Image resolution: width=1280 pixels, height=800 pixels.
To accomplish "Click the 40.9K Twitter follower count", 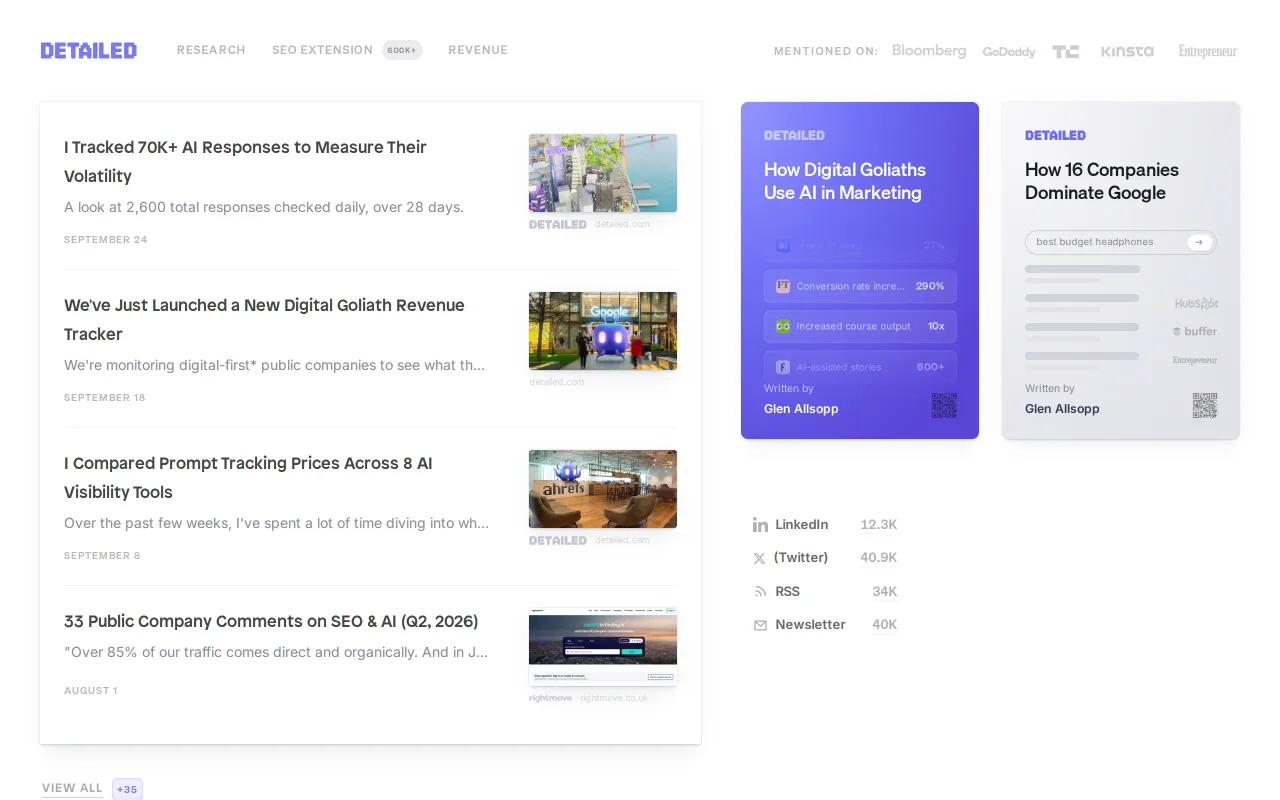I will point(879,558).
